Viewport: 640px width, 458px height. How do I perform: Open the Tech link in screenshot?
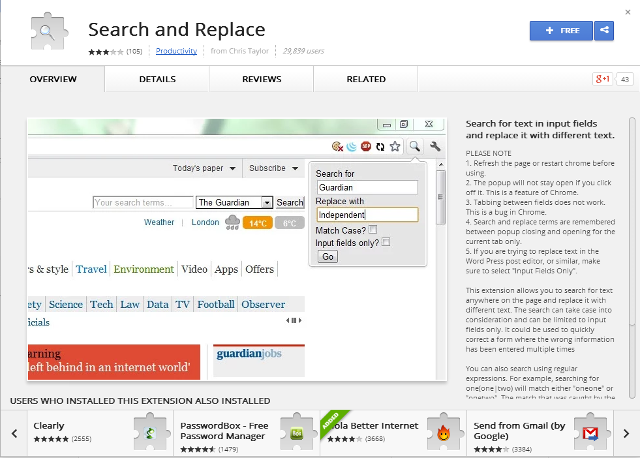101,305
